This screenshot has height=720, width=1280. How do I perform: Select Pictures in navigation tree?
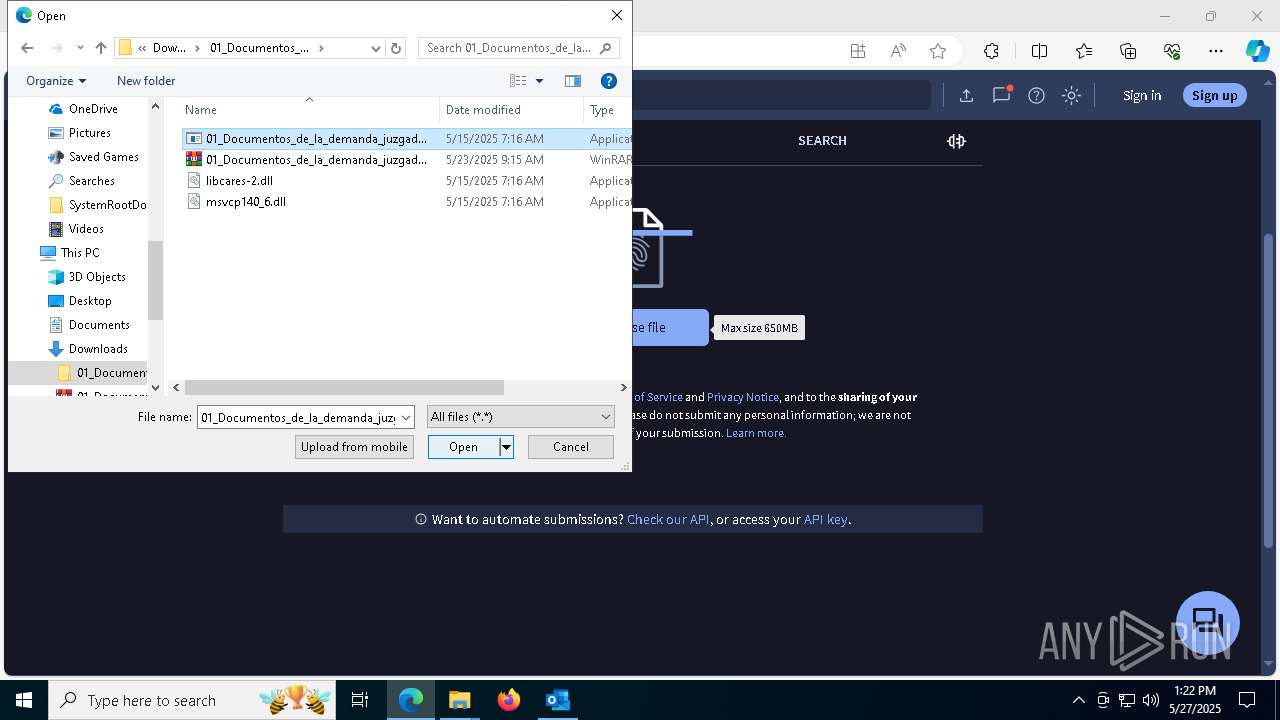pos(89,133)
